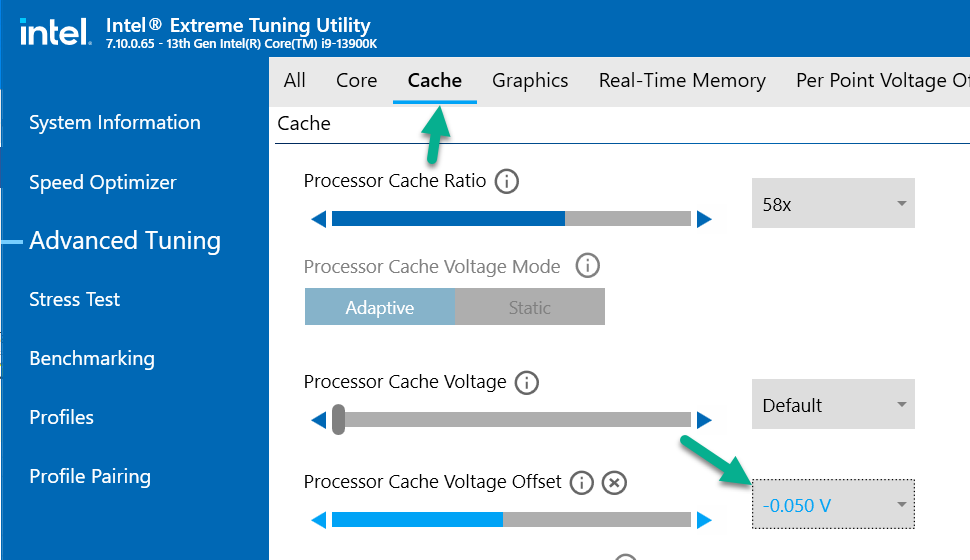
Task: Open Speed Optimizer in sidebar
Action: 103,182
